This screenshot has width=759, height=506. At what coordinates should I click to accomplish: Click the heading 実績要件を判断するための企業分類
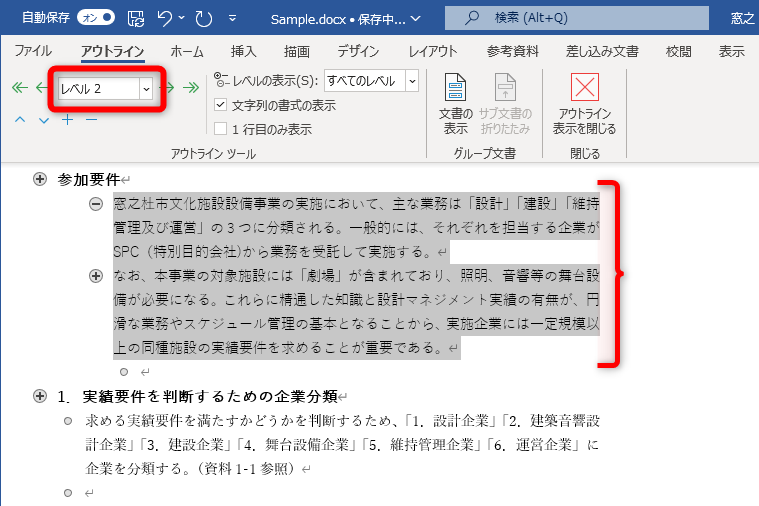tap(210, 397)
